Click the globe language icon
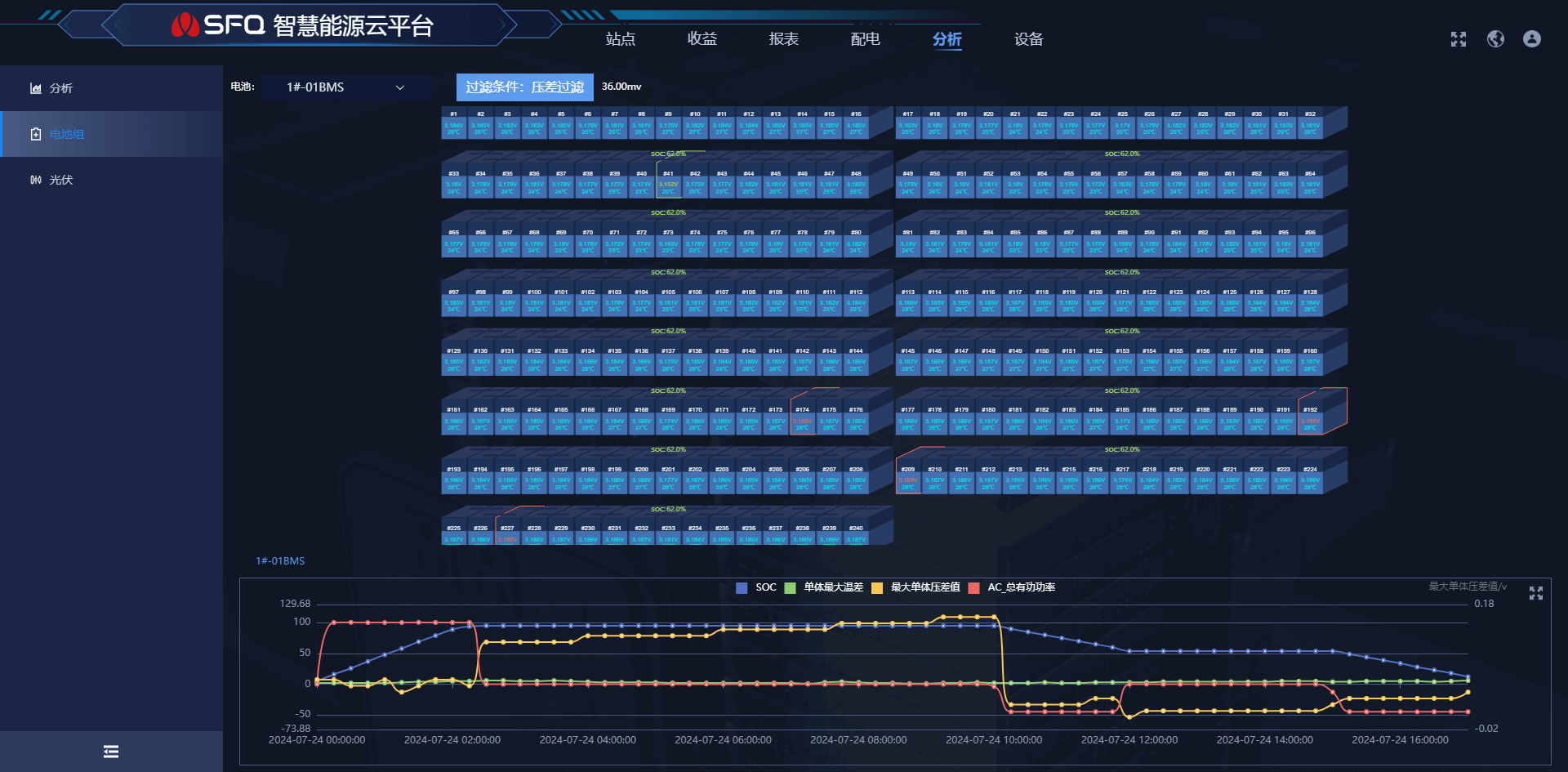The width and height of the screenshot is (1568, 772). tap(1495, 39)
